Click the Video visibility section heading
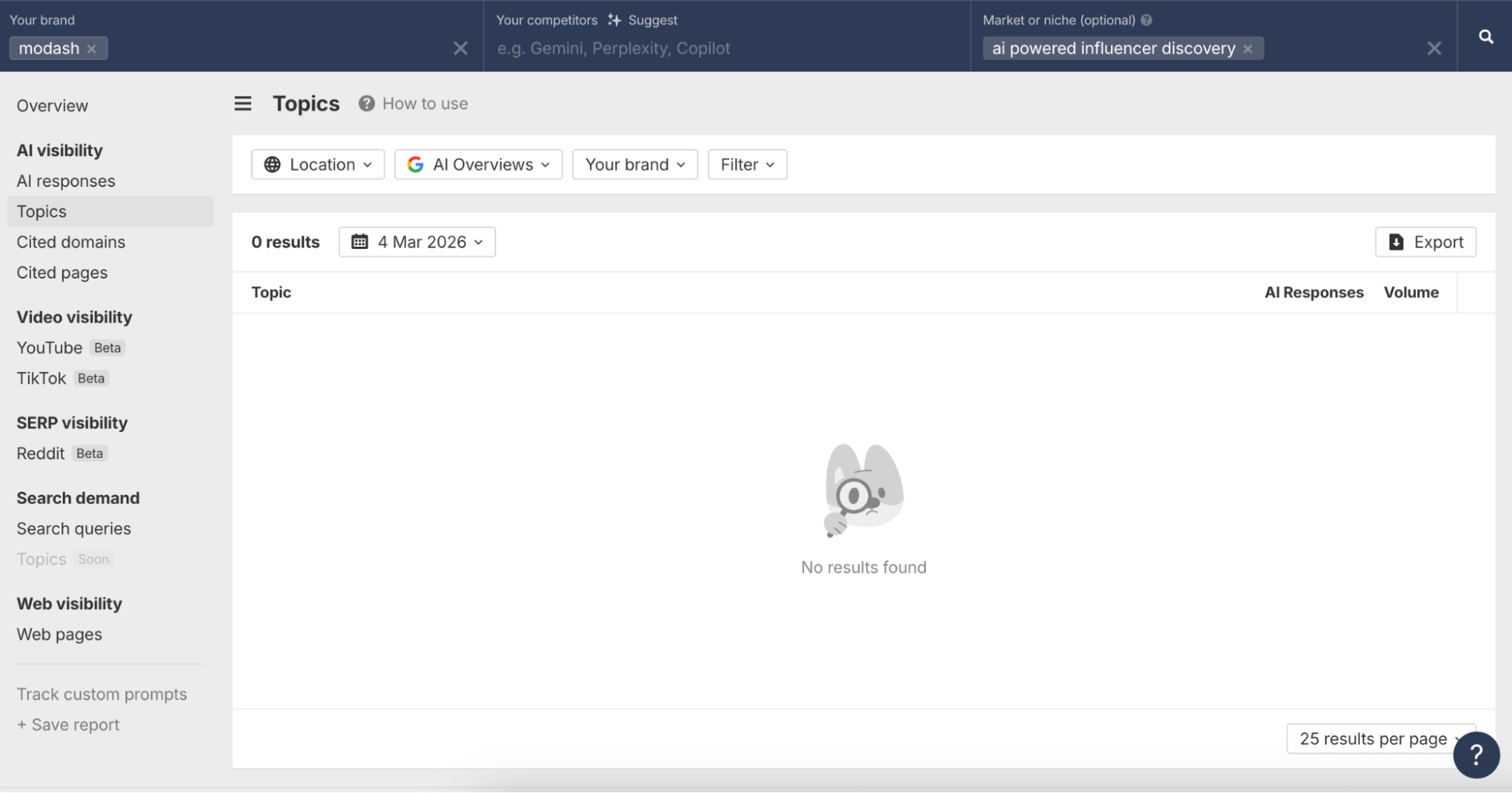Screen dimensions: 1512x793 (x=74, y=317)
